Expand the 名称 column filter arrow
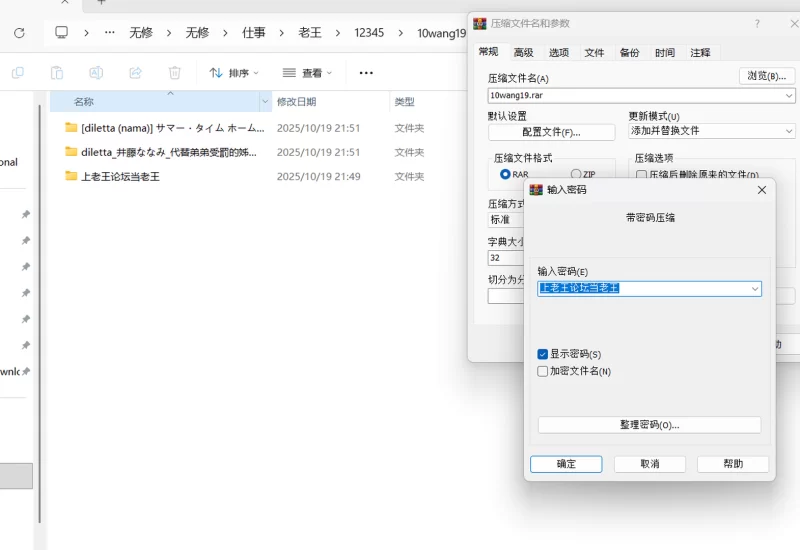 click(x=265, y=102)
